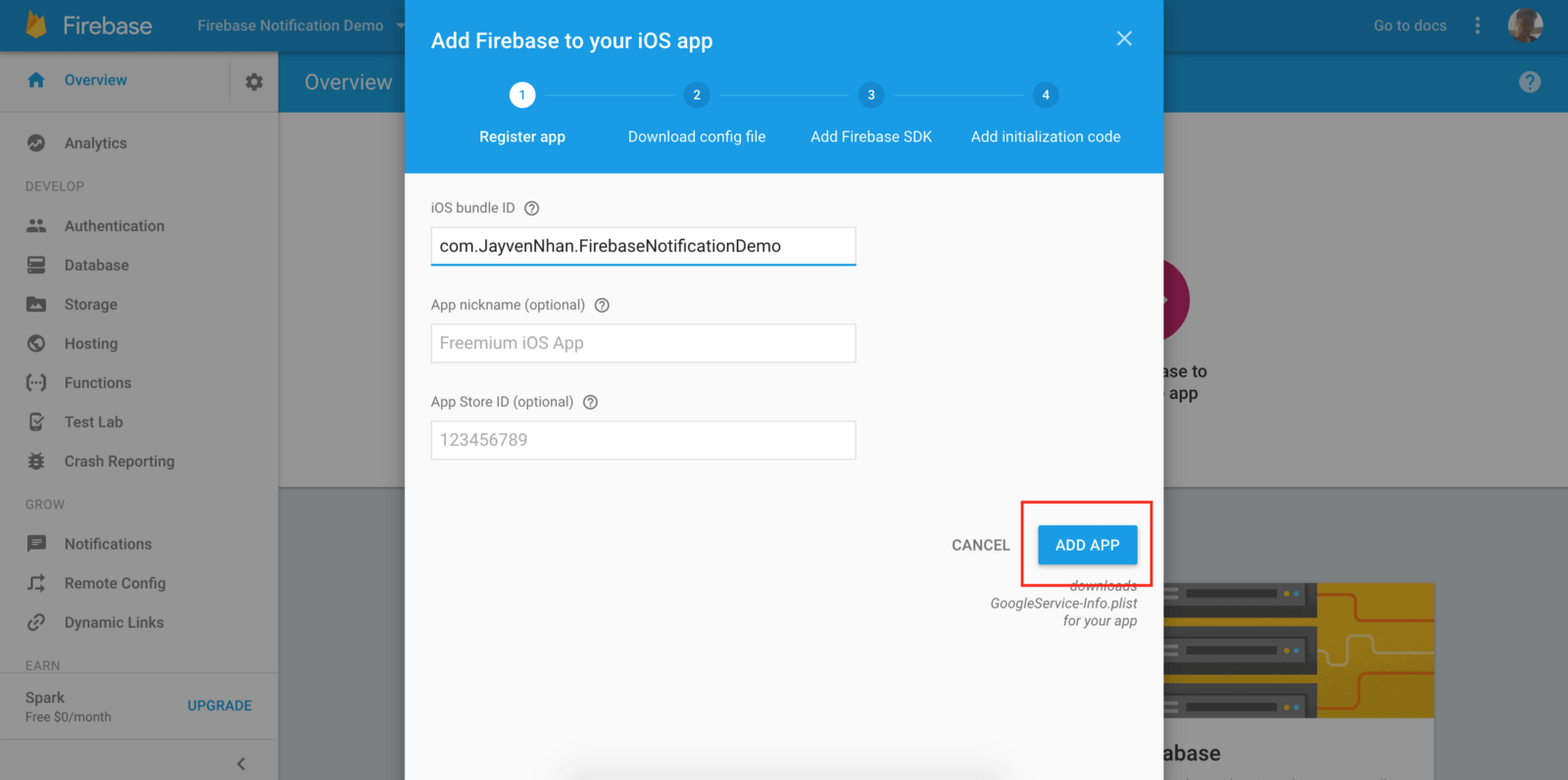The image size is (1568, 780).
Task: Open the vertical three-dot menu
Action: click(x=1478, y=25)
